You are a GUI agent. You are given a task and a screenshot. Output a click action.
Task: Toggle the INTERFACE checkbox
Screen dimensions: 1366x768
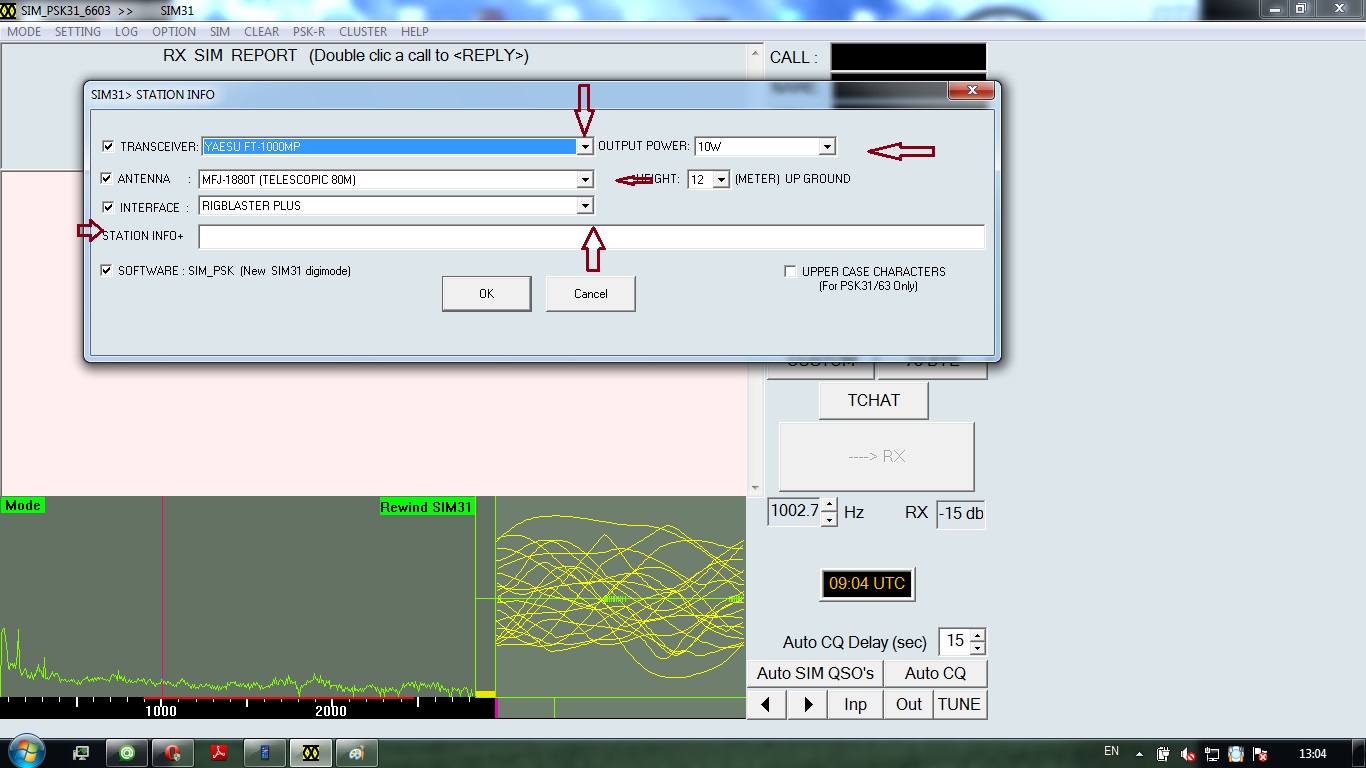[x=108, y=207]
